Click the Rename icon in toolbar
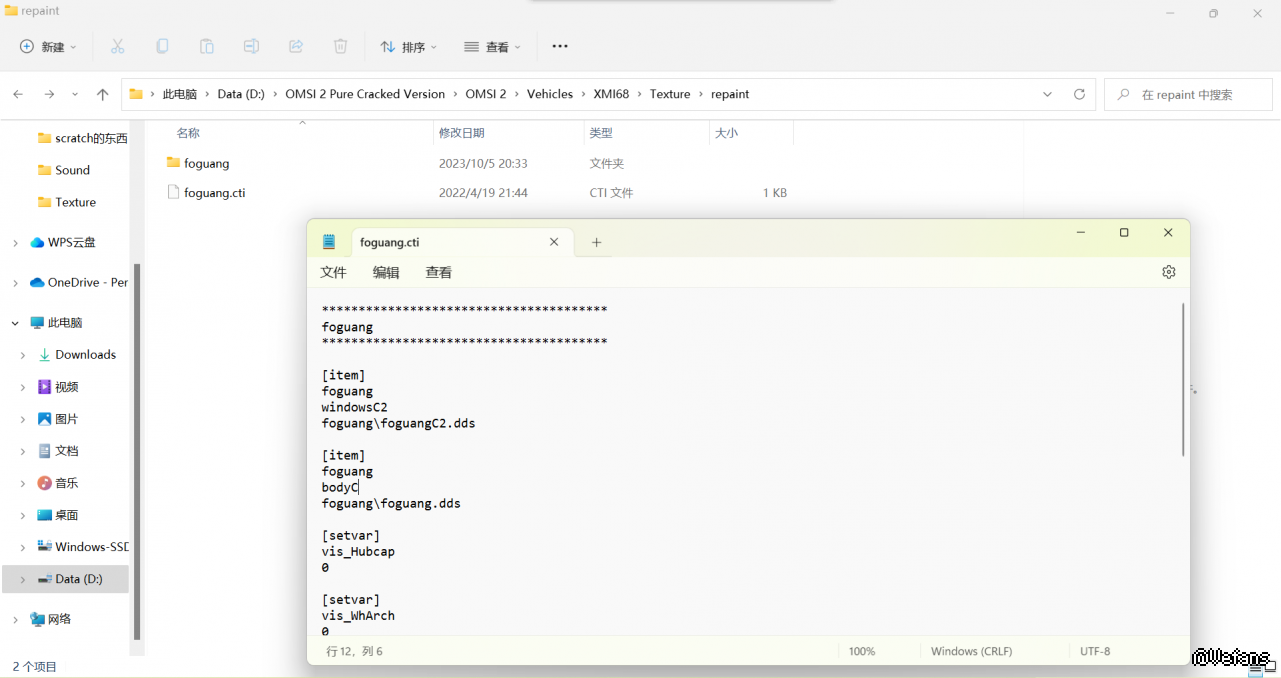The image size is (1281, 678). coord(251,47)
